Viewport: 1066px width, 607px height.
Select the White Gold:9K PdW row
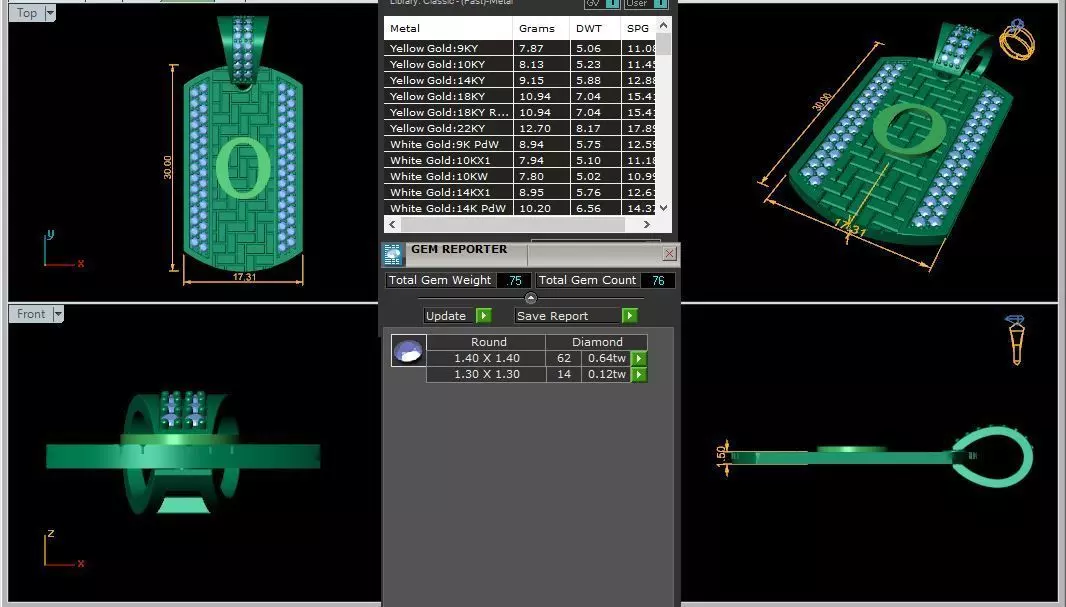tap(520, 144)
